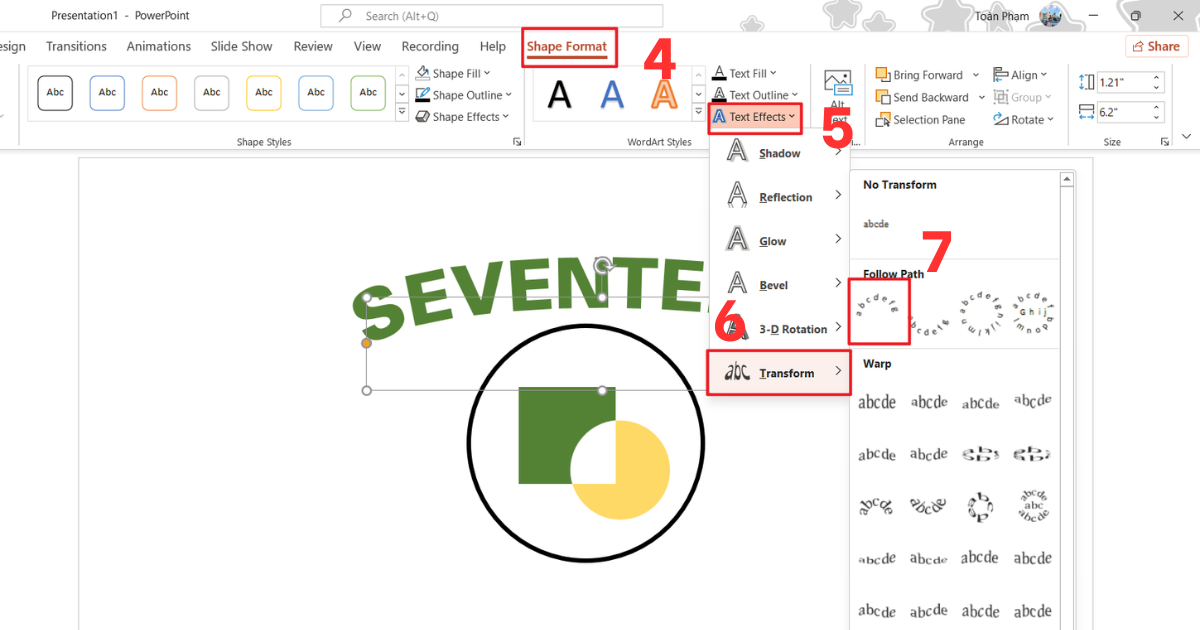Apply the orange outline shape style
This screenshot has width=1200, height=630.
click(x=159, y=93)
